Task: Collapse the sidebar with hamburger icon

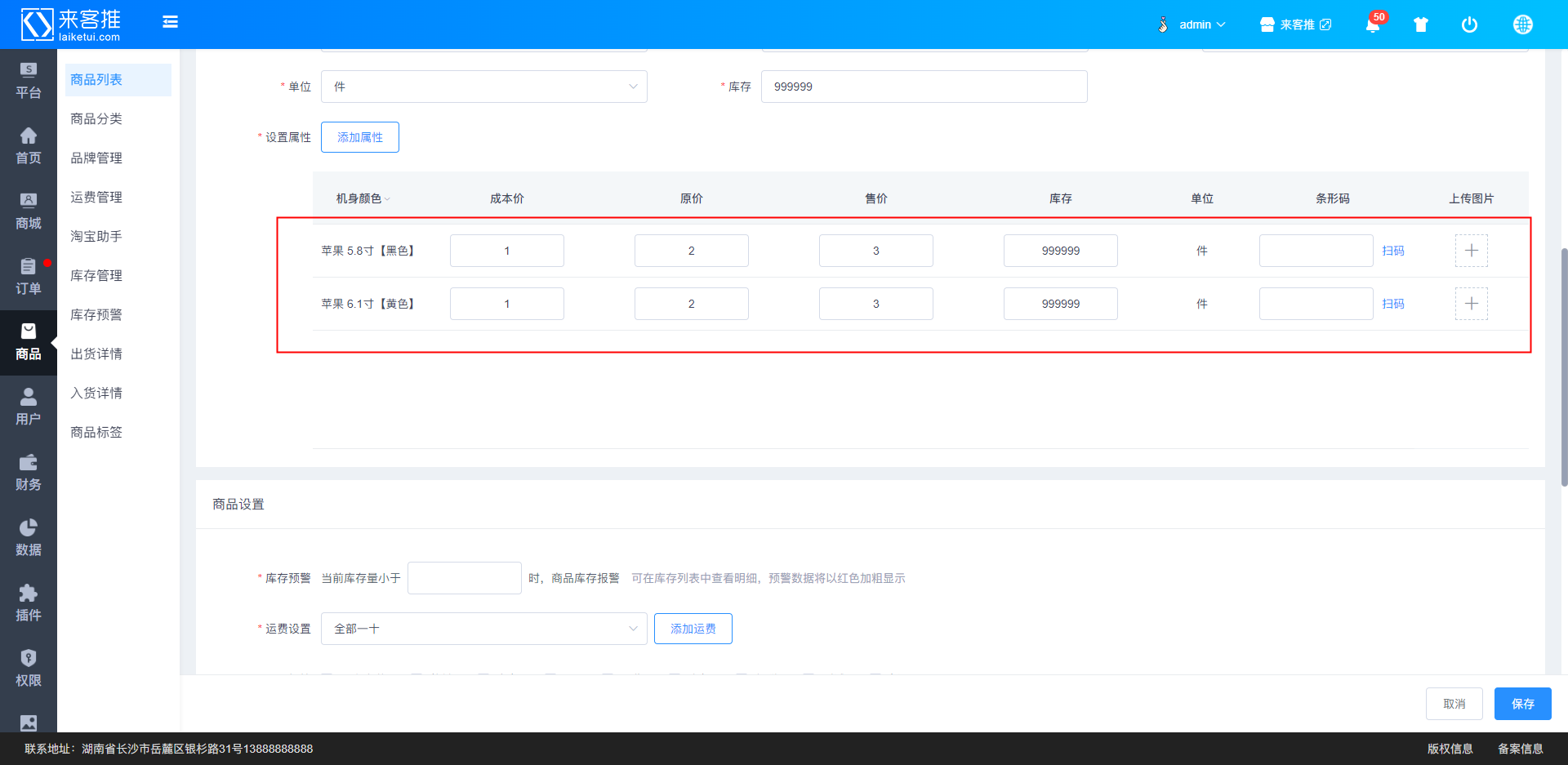Action: pos(170,22)
